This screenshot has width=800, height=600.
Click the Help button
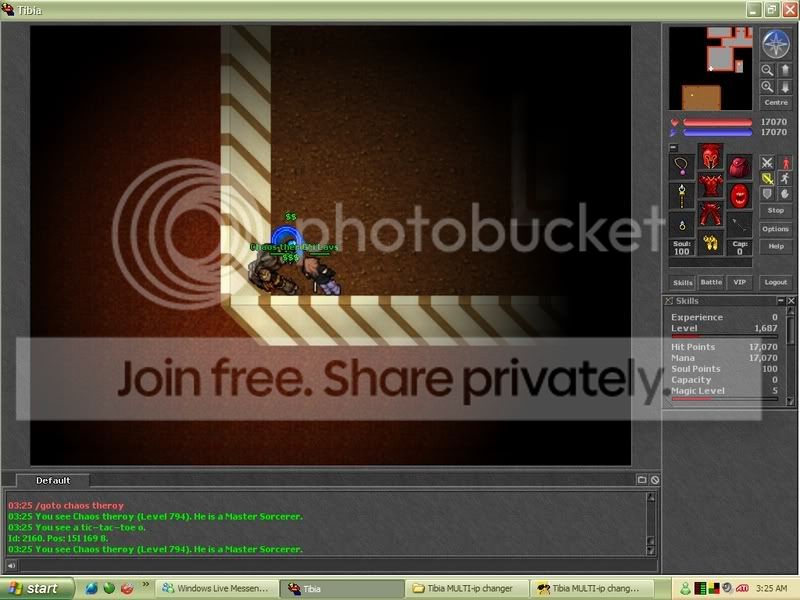[x=776, y=246]
